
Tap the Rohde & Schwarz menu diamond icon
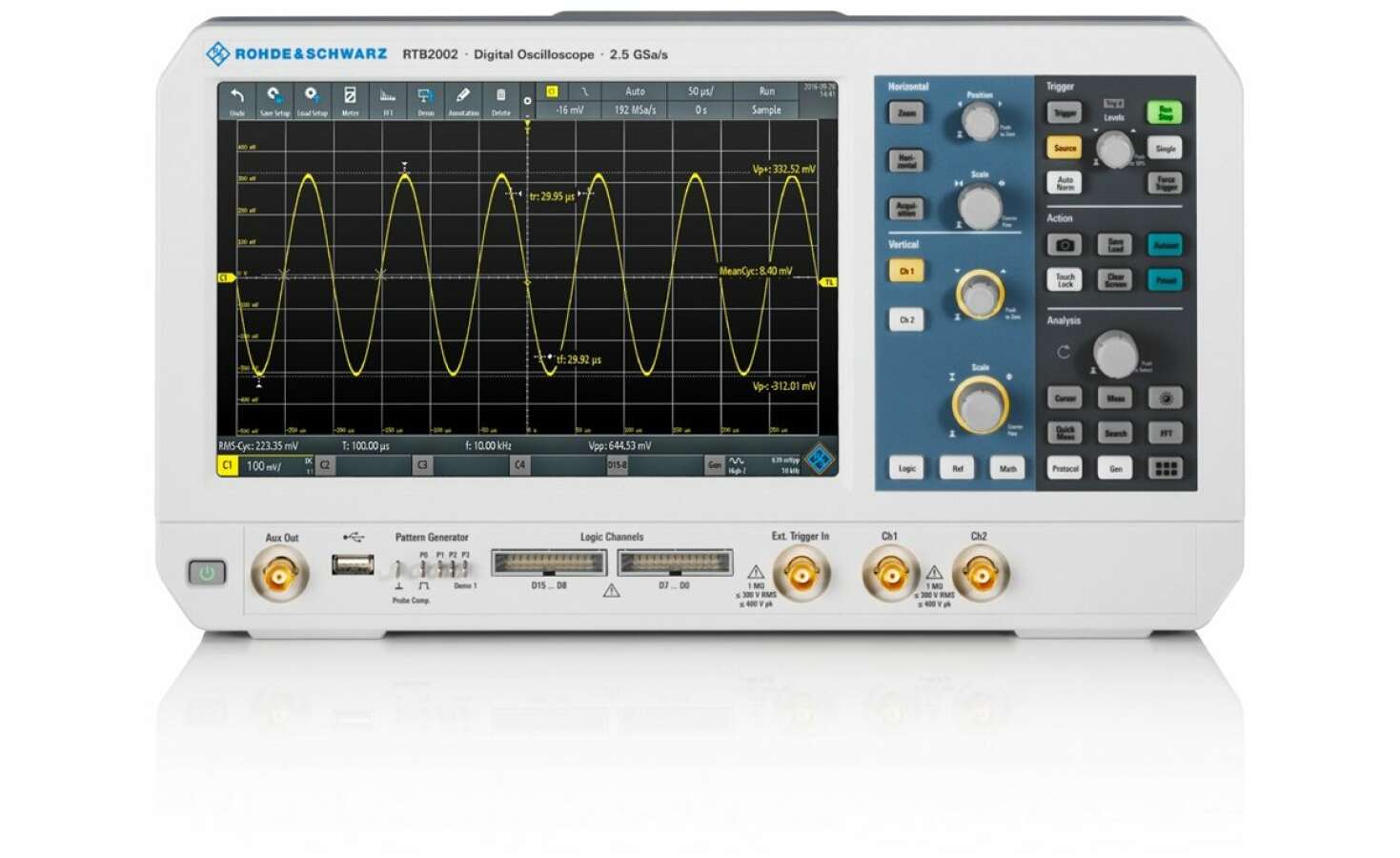tap(819, 460)
